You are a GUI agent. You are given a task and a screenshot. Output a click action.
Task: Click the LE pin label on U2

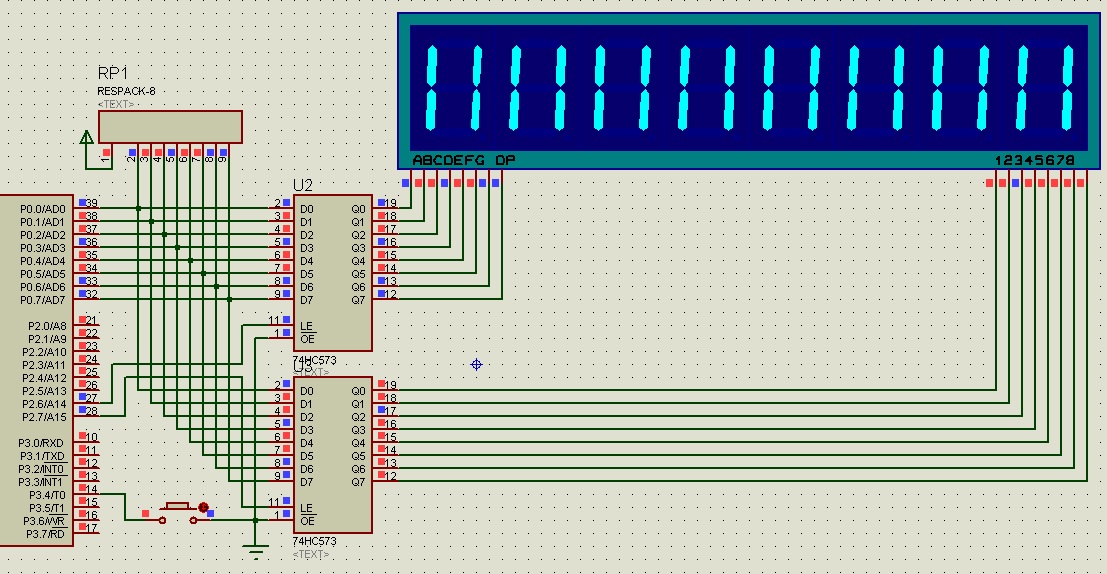coord(306,326)
